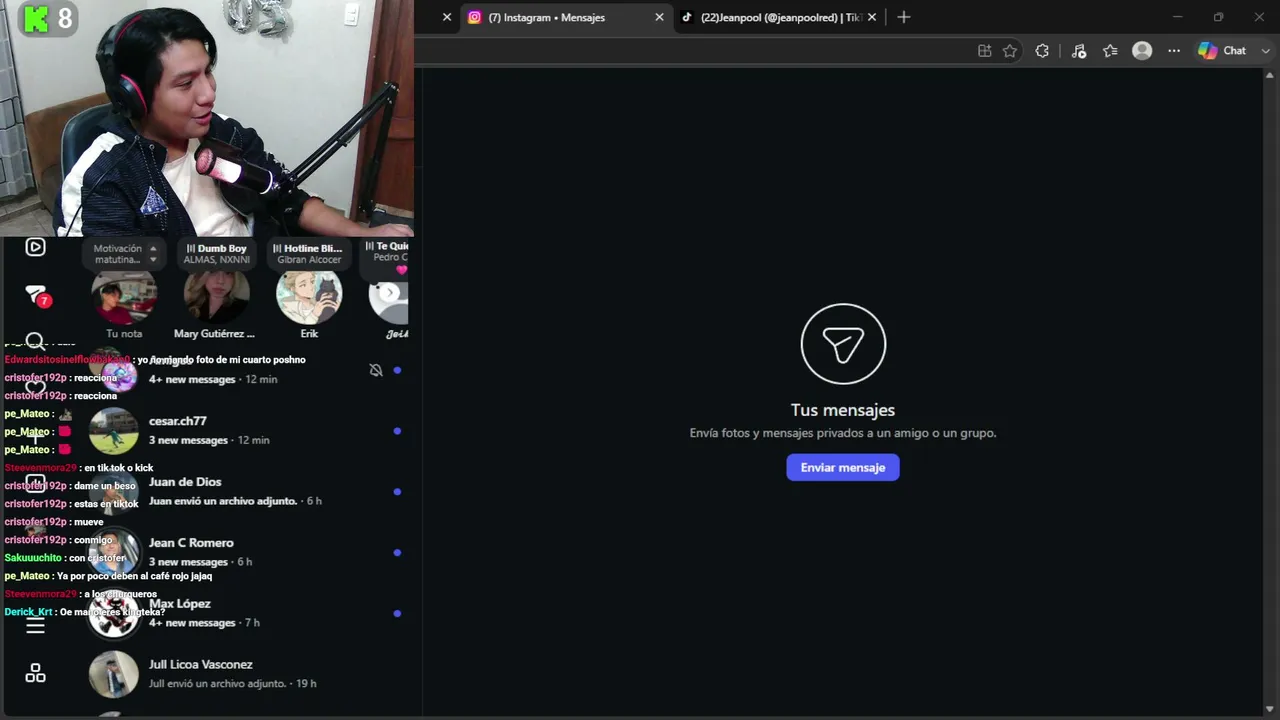This screenshot has width=1280, height=720.
Task: Open Copilot Chat button
Action: tap(1223, 51)
